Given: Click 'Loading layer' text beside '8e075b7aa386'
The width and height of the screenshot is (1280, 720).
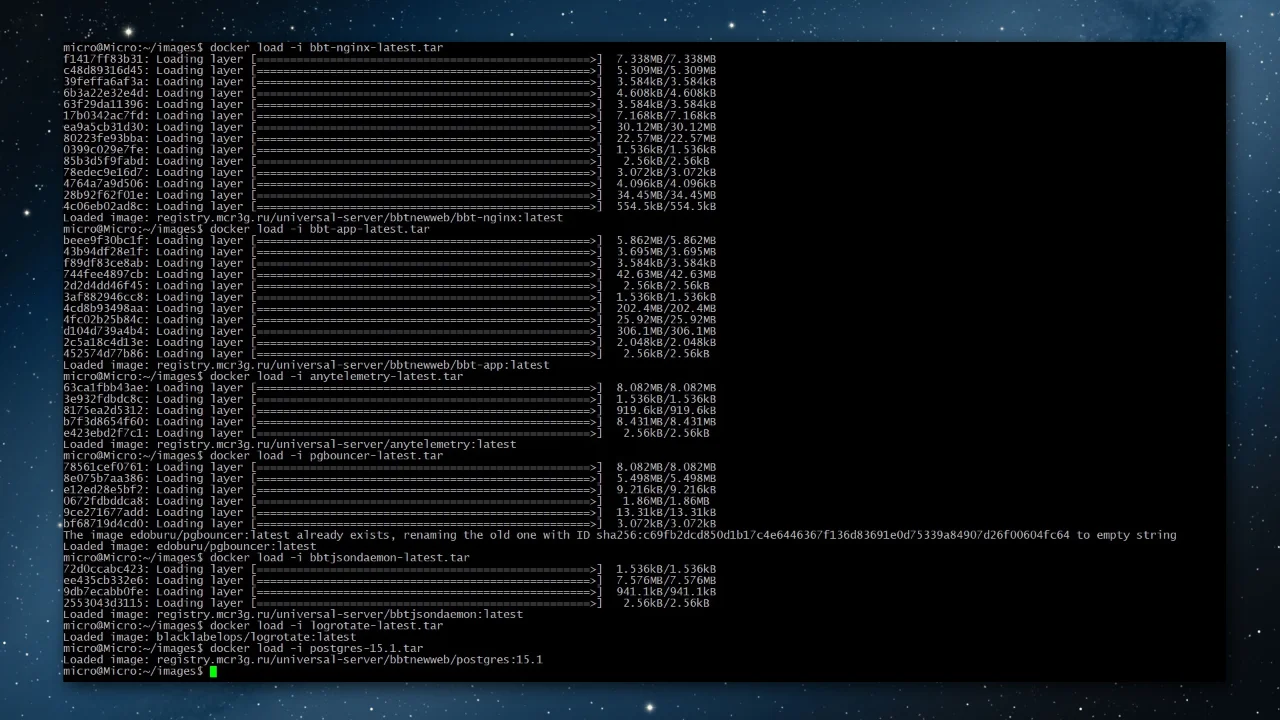Looking at the screenshot, I should tap(199, 478).
